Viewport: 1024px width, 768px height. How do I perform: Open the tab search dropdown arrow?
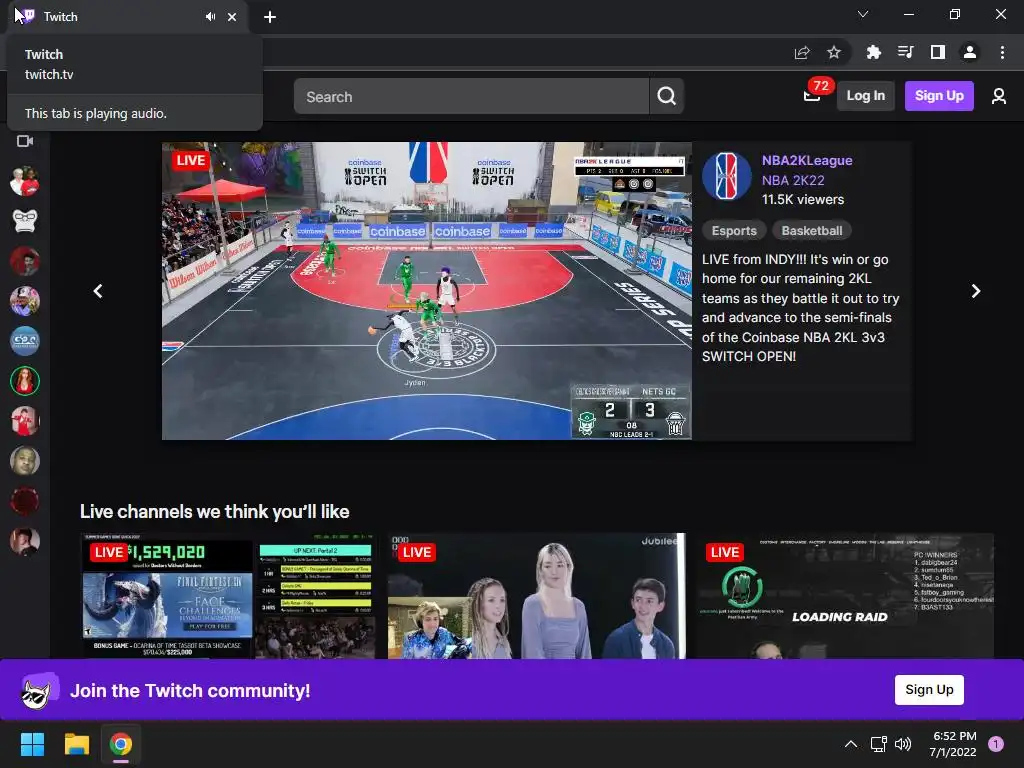click(x=863, y=14)
